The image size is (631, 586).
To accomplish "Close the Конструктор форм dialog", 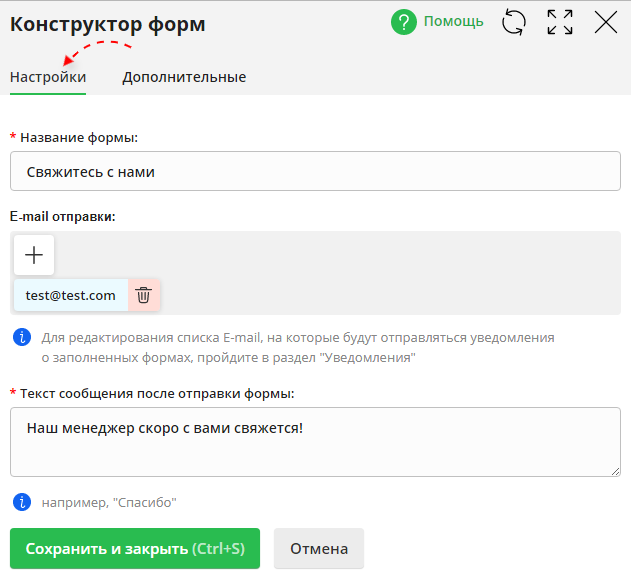I will (x=606, y=22).
